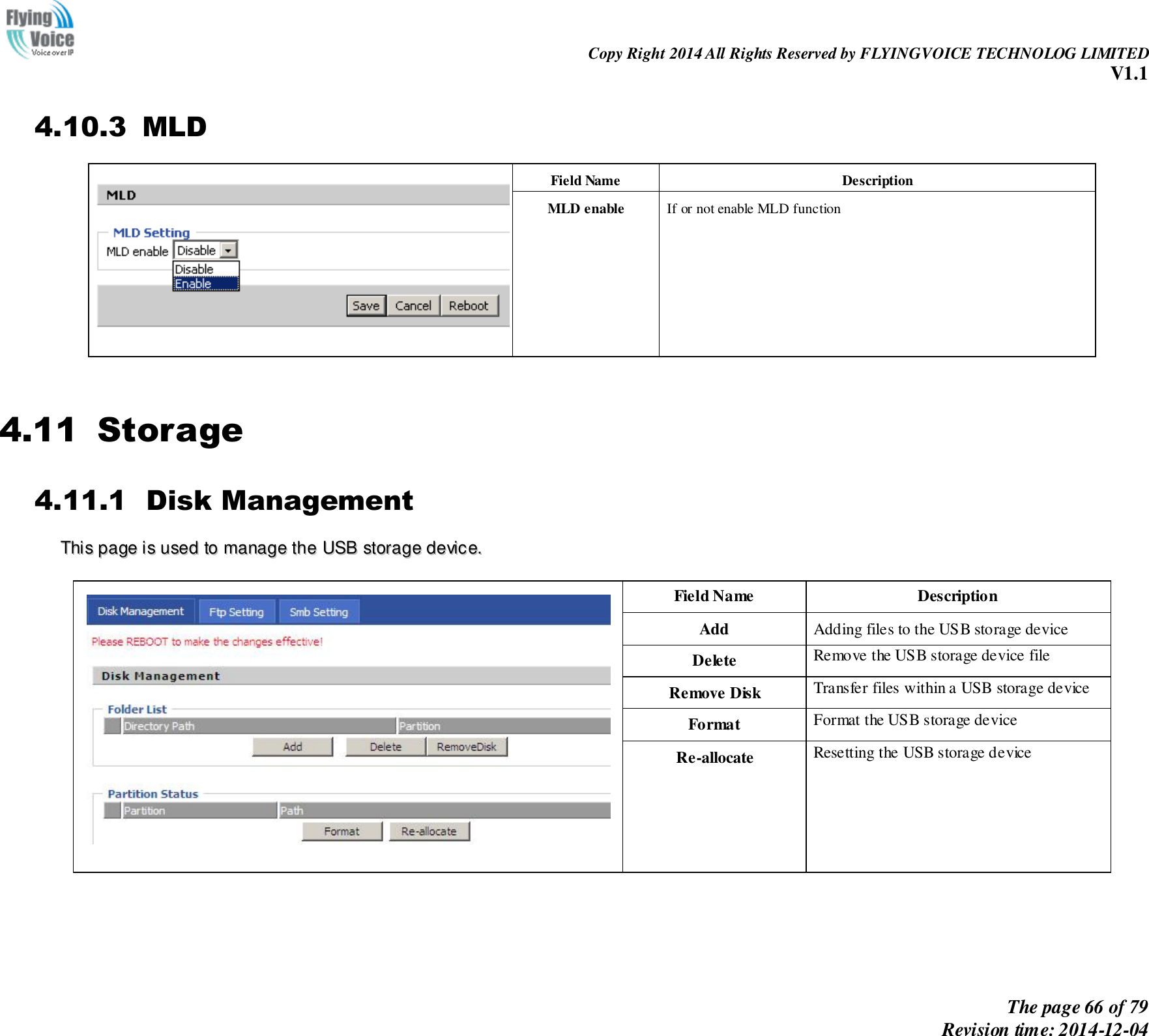Click 'Adding files to the USB storage device'

click(x=940, y=629)
